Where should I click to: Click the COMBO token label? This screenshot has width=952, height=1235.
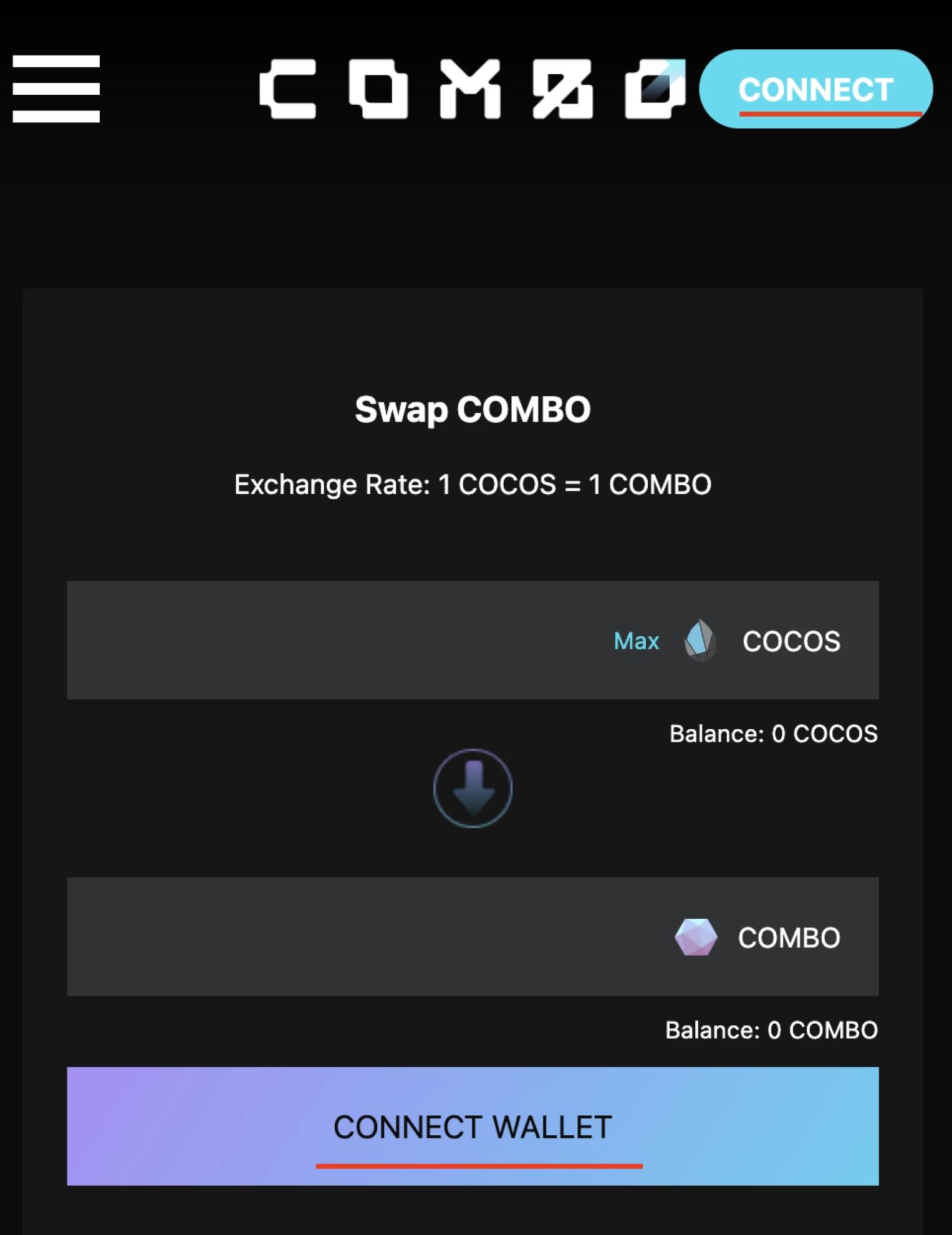coord(789,937)
